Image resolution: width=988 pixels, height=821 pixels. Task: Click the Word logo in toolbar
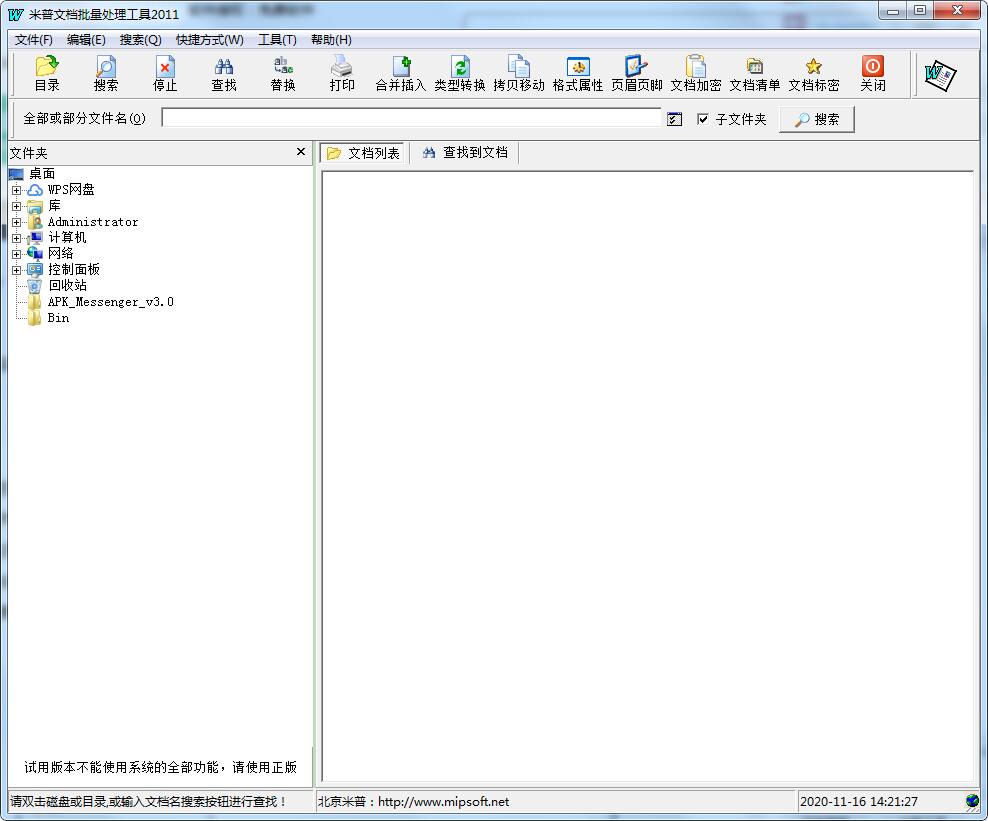940,75
